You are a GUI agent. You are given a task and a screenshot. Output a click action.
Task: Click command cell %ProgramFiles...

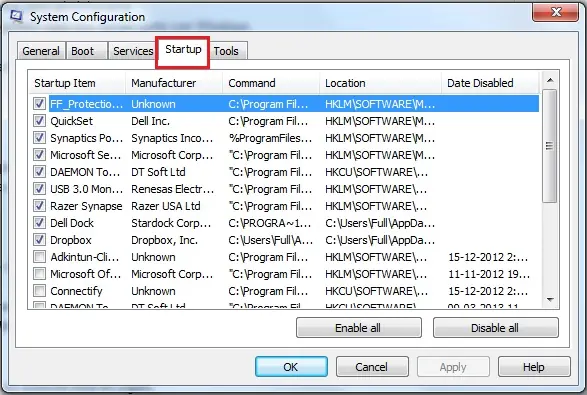[270, 138]
